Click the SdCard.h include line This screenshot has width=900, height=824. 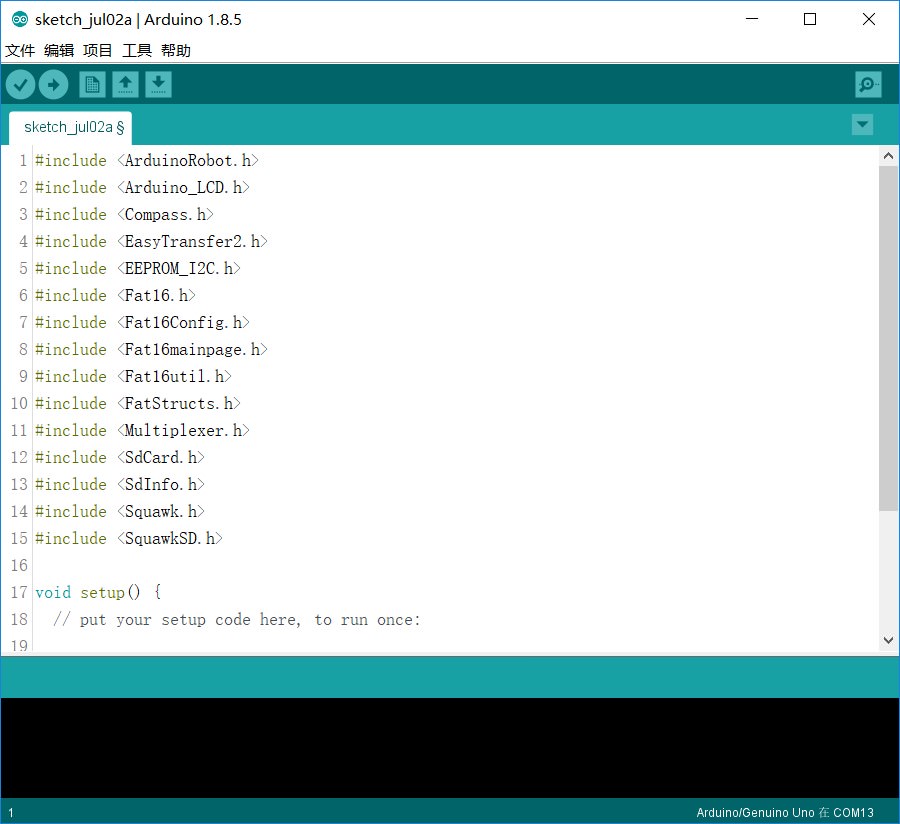pyautogui.click(x=120, y=457)
